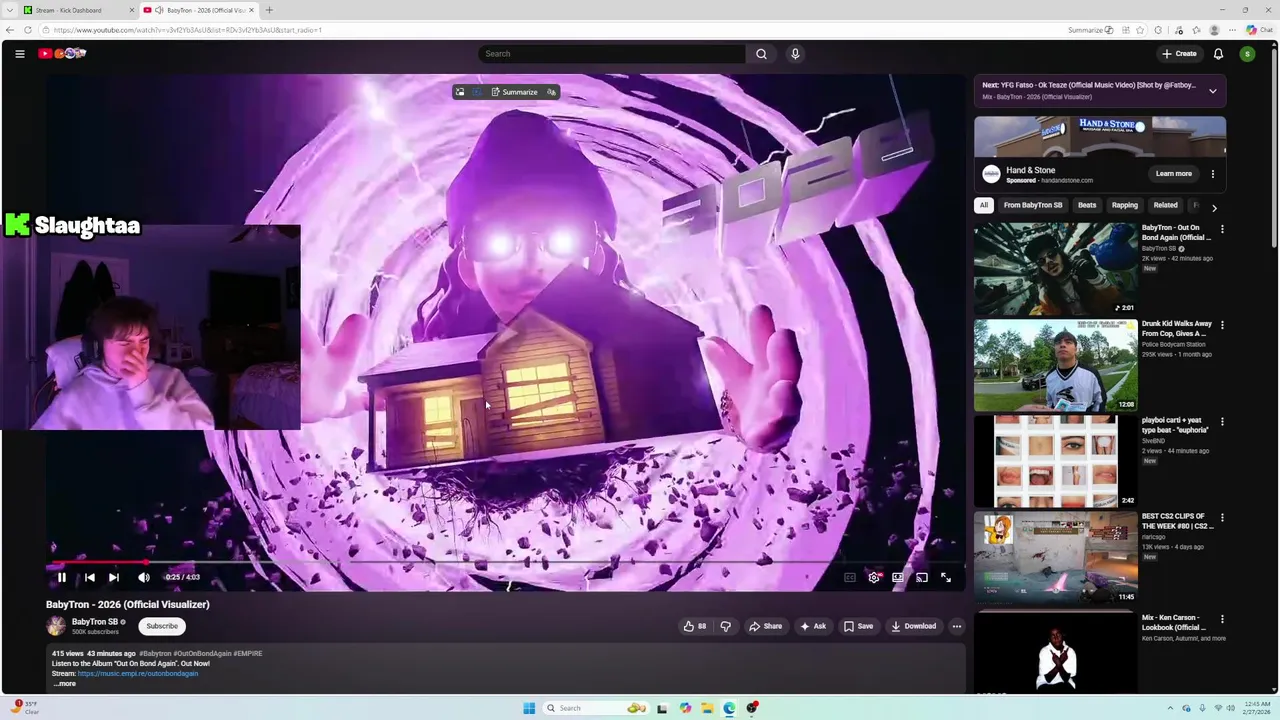This screenshot has width=1280, height=720.
Task: Open the Windows Start menu
Action: [x=529, y=708]
